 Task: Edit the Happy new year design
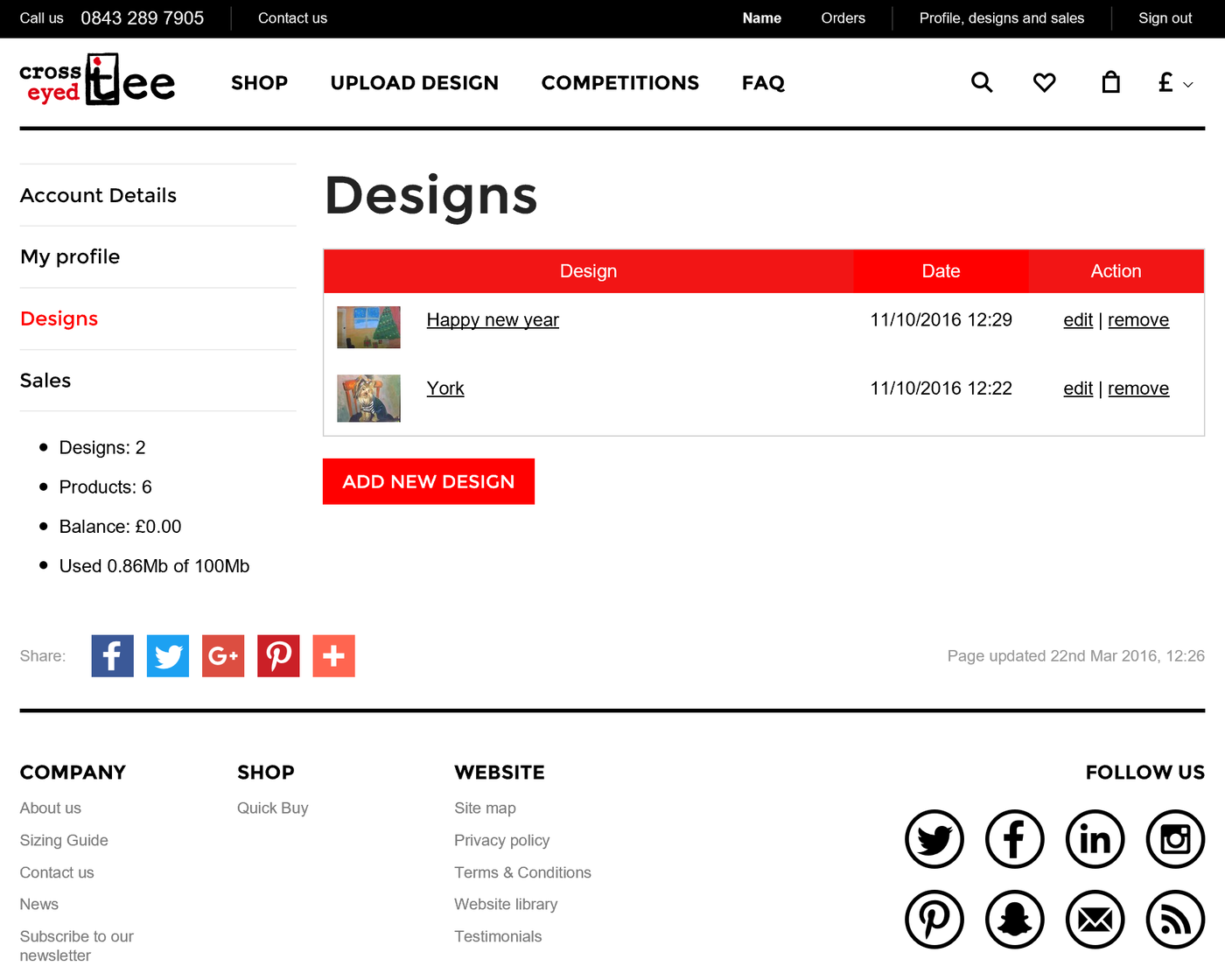(x=1078, y=320)
